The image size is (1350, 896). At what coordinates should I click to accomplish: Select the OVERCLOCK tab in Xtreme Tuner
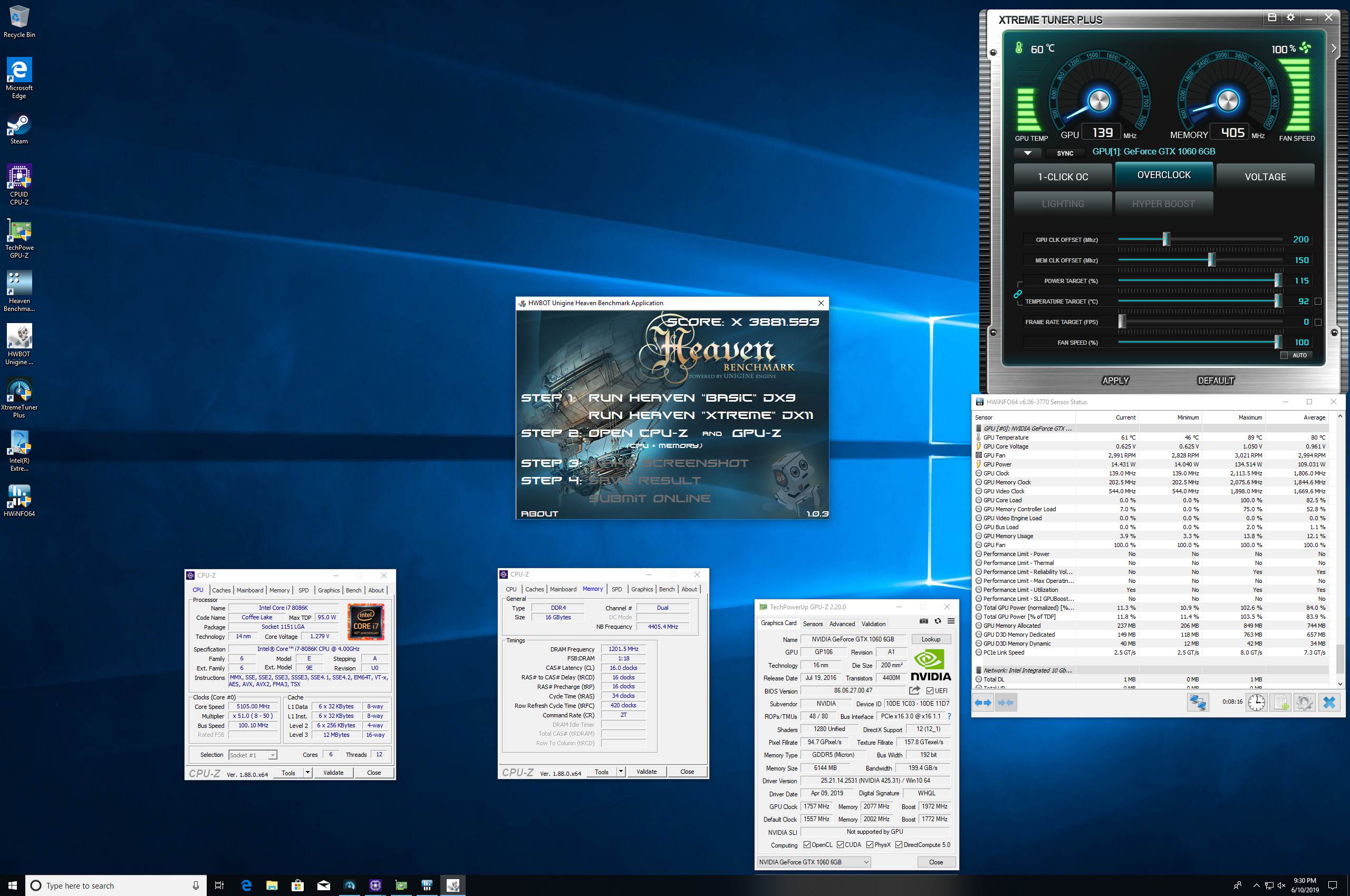1164,175
